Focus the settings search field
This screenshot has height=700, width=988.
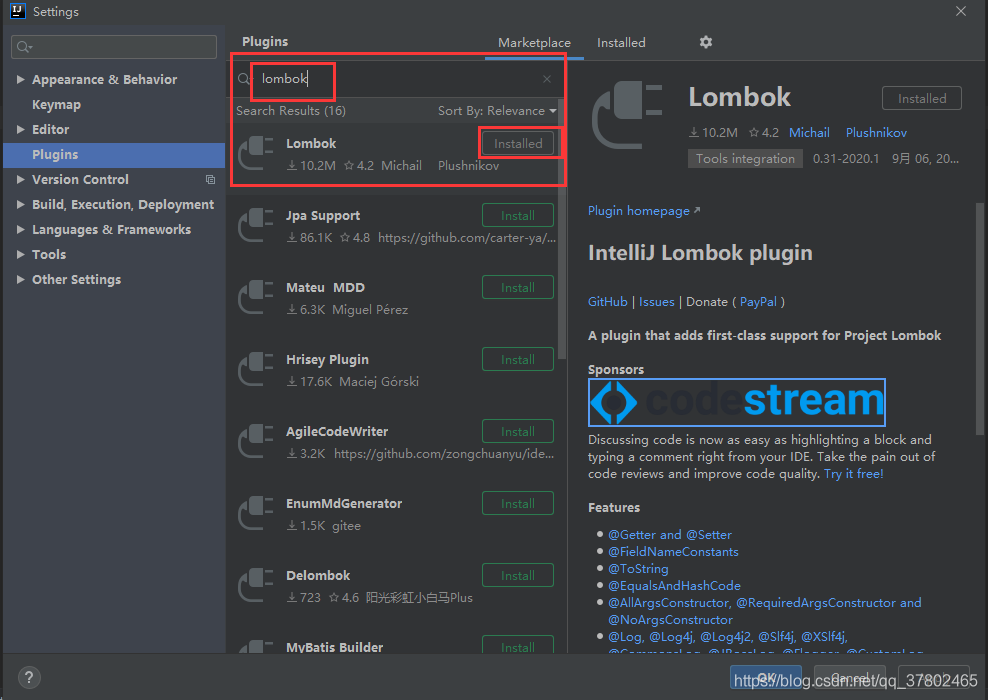pos(114,47)
